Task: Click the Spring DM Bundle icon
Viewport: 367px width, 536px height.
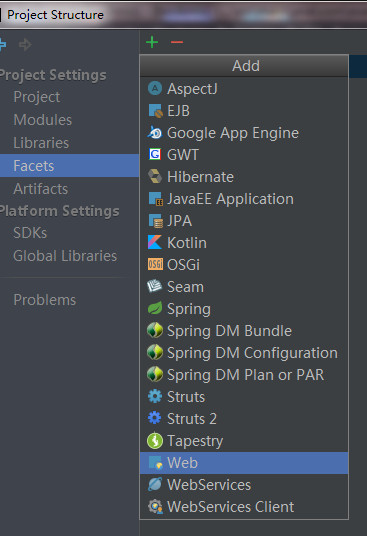Action: [x=155, y=331]
